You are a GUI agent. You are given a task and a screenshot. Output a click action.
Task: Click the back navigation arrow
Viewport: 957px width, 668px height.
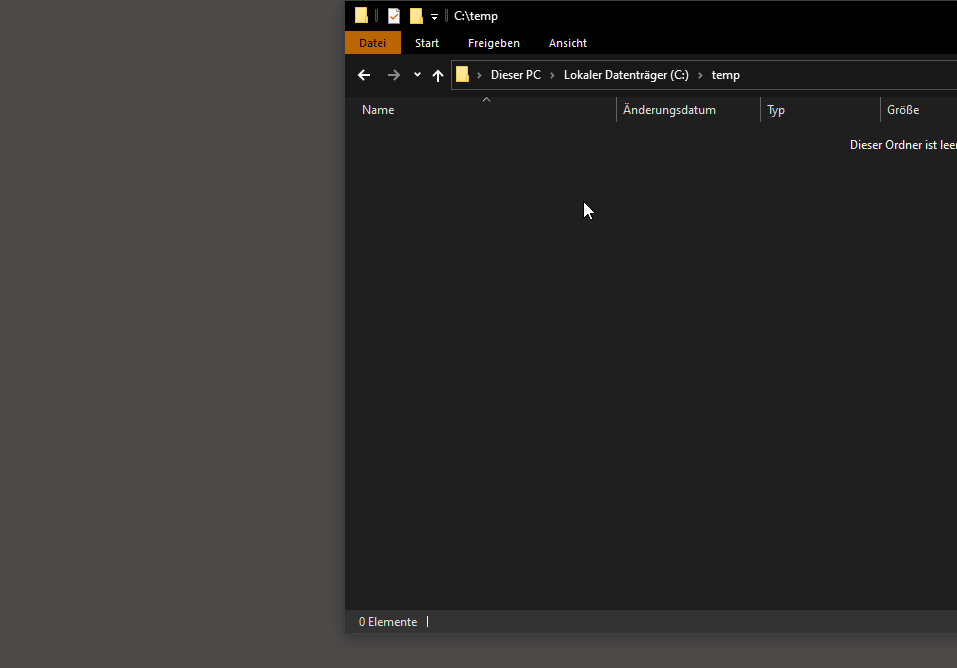[363, 74]
